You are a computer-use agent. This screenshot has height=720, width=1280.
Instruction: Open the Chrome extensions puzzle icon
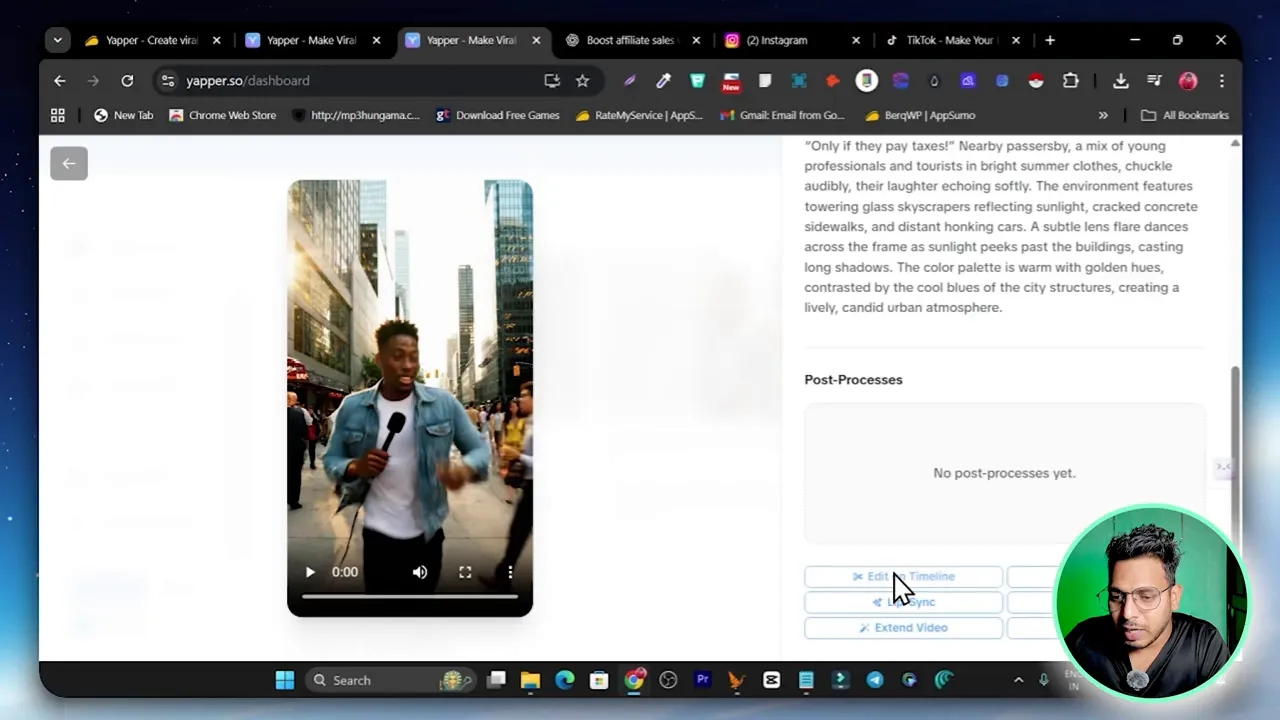[x=1070, y=81]
